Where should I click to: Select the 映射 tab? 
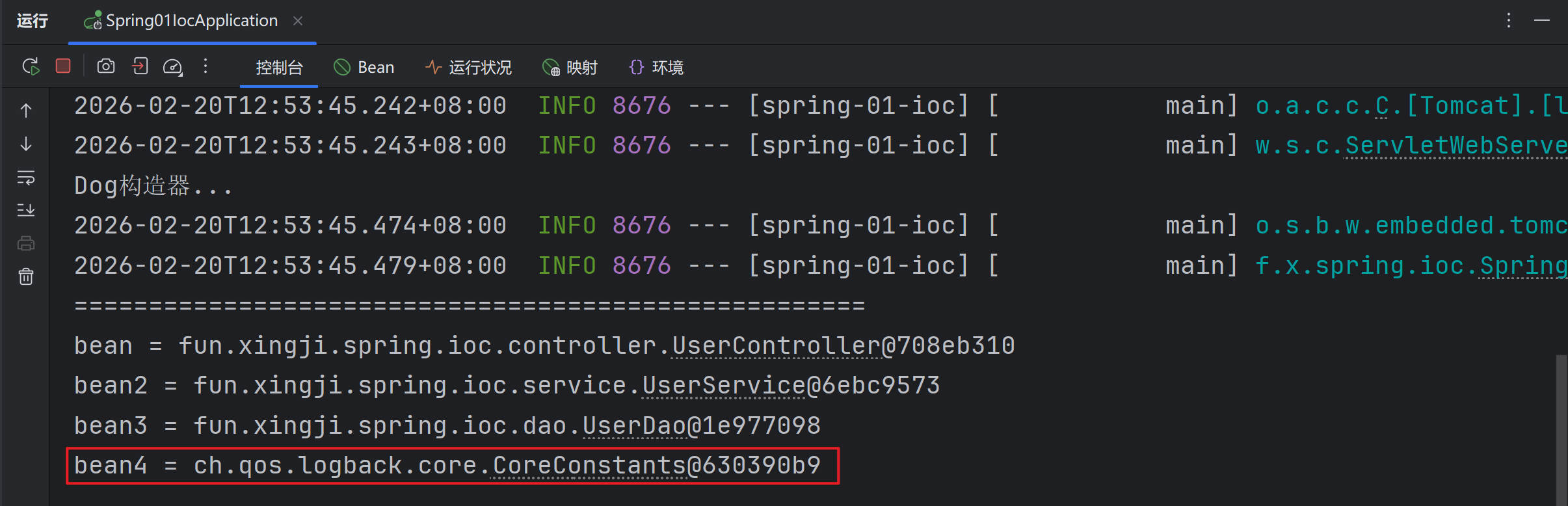[x=570, y=68]
